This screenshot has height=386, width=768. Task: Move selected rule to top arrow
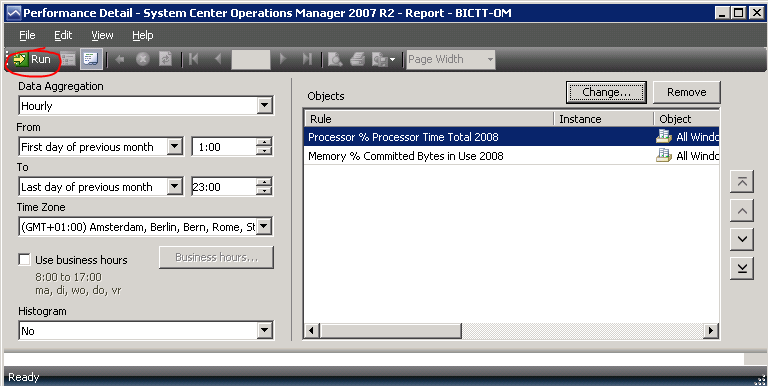click(x=742, y=182)
